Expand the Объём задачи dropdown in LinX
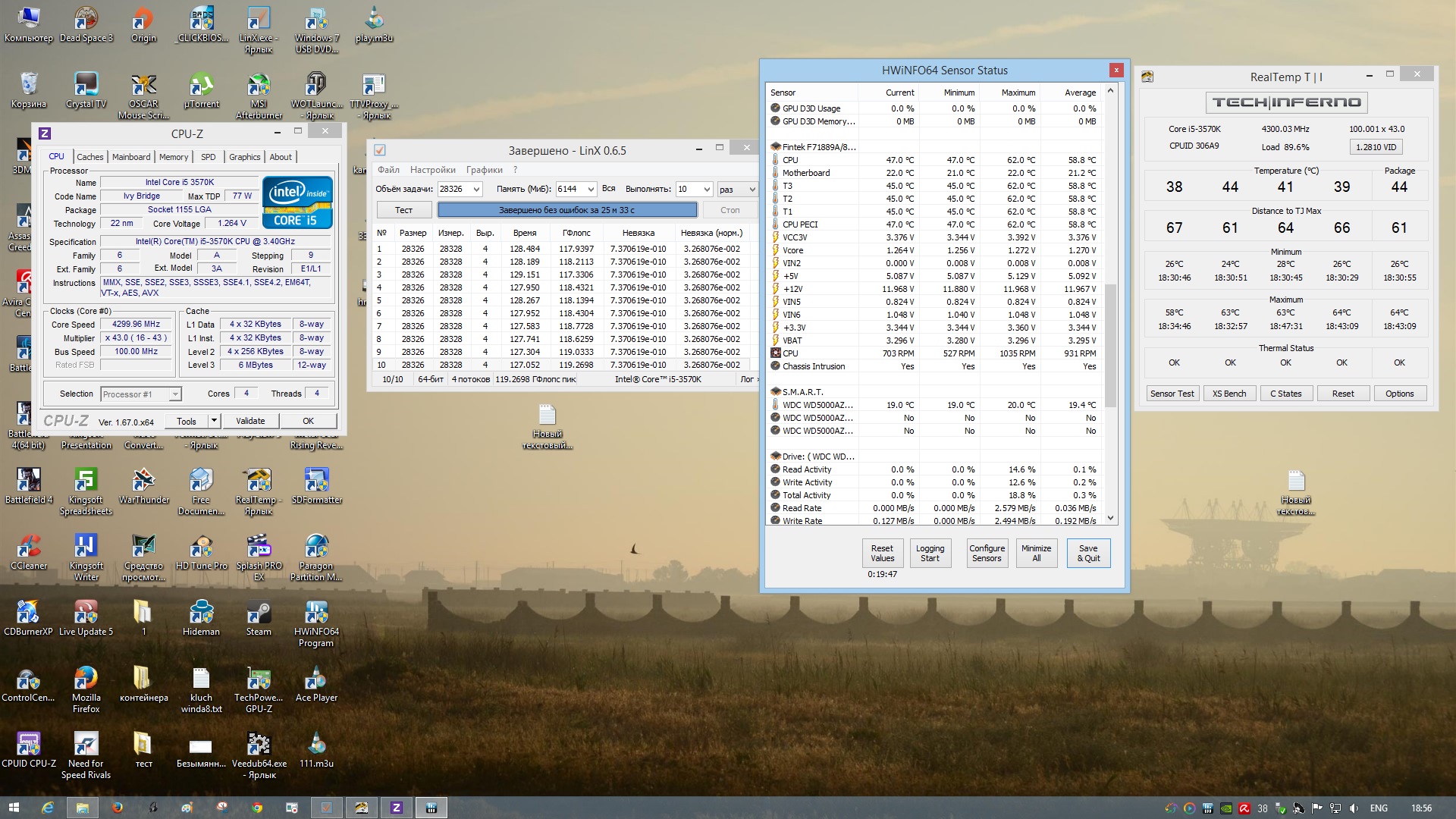Screen dimensions: 1456x819 click(x=476, y=190)
